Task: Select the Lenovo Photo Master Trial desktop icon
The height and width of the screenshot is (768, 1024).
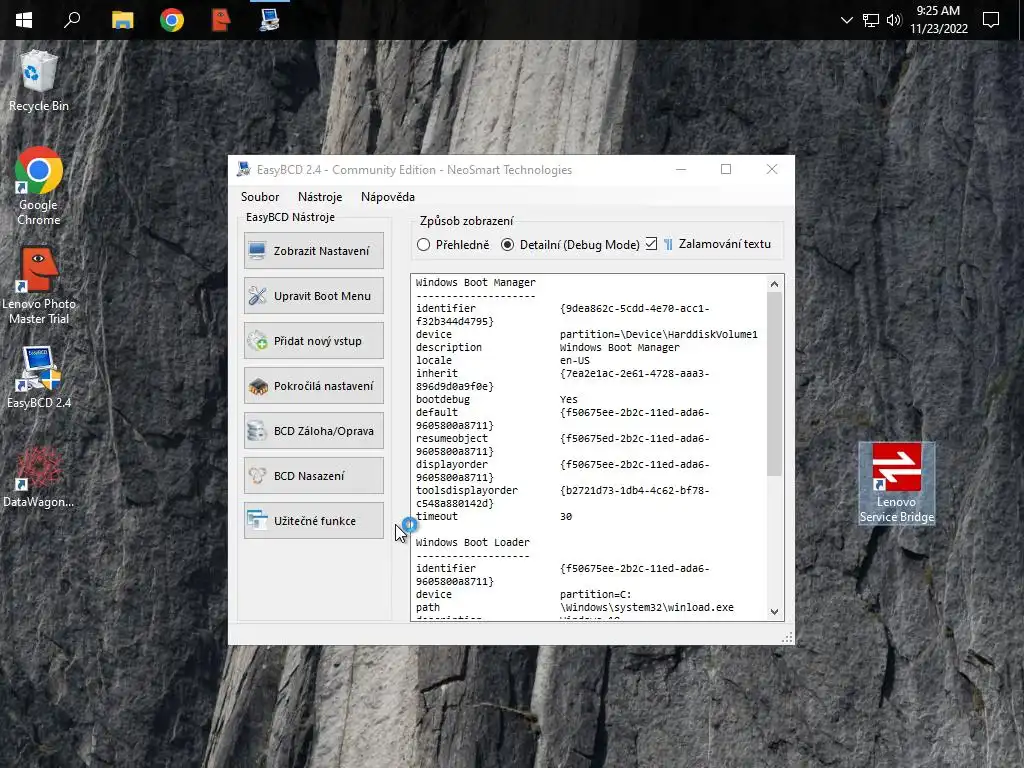Action: [39, 285]
